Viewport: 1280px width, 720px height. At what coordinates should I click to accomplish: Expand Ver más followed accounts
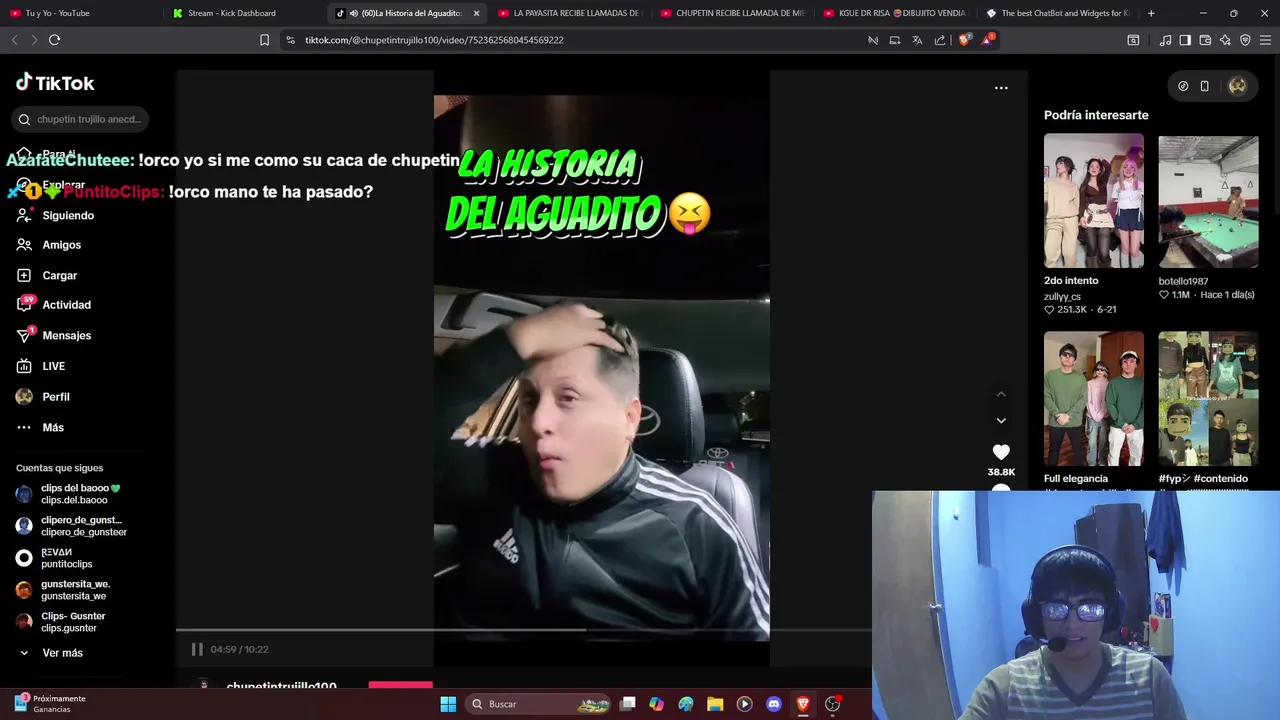[x=52, y=653]
